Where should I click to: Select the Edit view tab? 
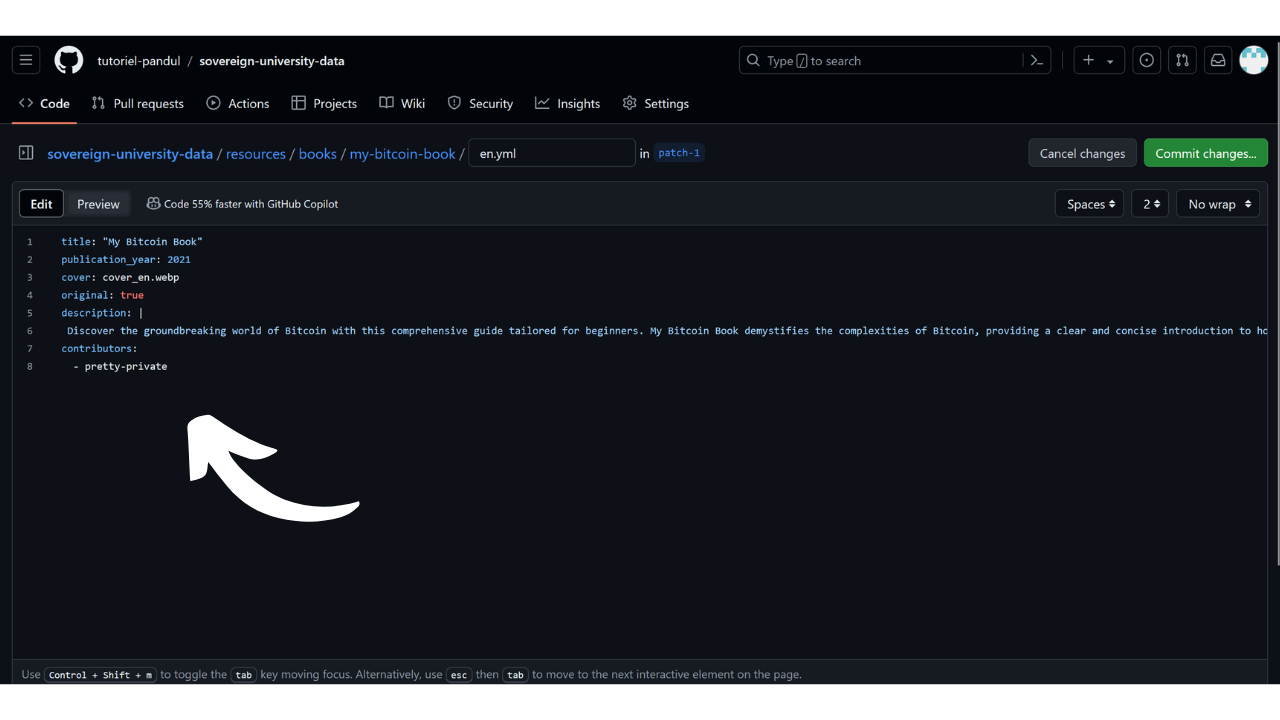click(x=41, y=204)
